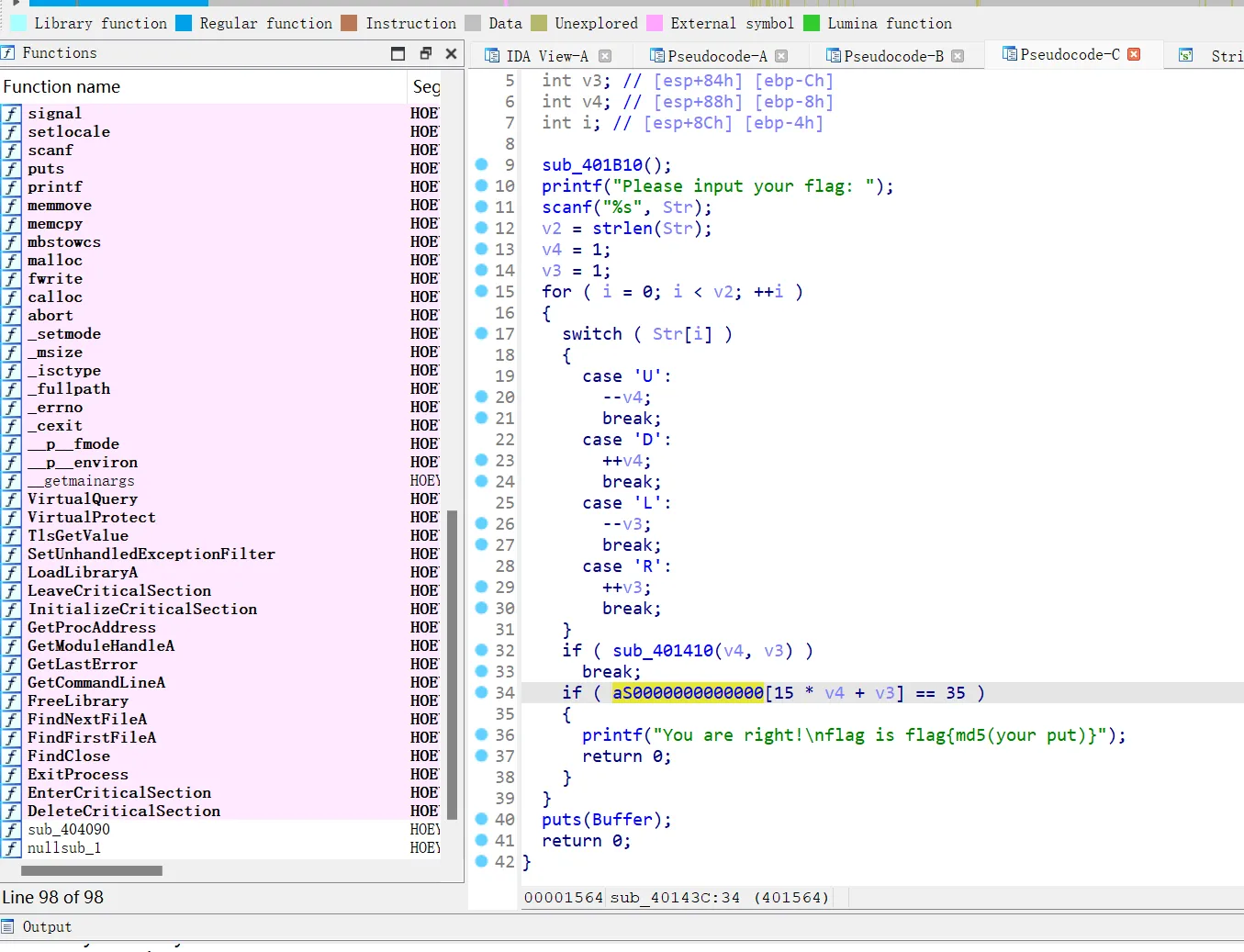Click Unexplored color legend swatch
1244x952 pixels.
tap(539, 23)
